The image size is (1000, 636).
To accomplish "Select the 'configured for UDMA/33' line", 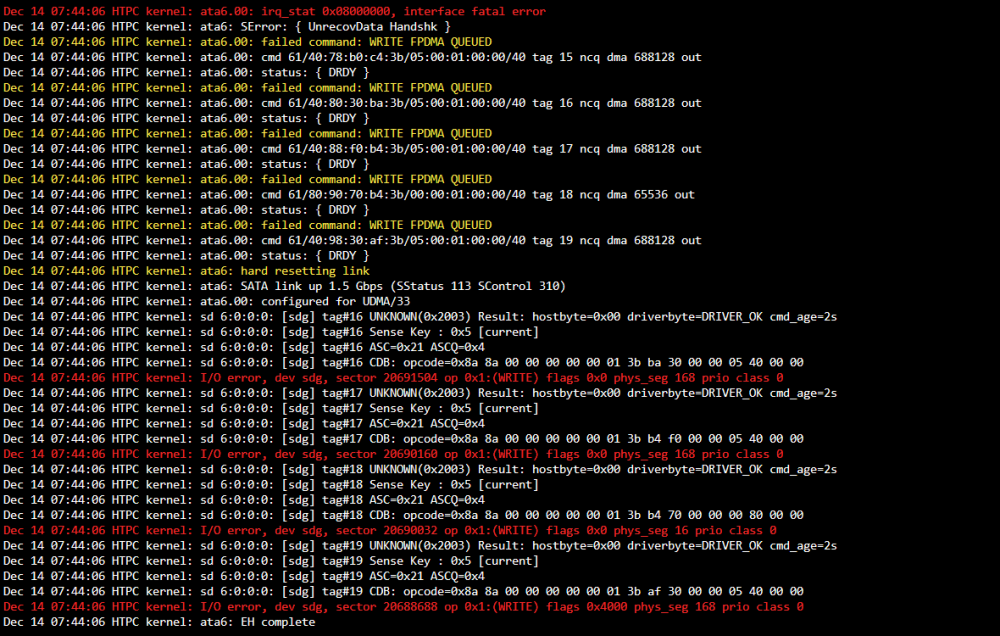I will click(207, 302).
